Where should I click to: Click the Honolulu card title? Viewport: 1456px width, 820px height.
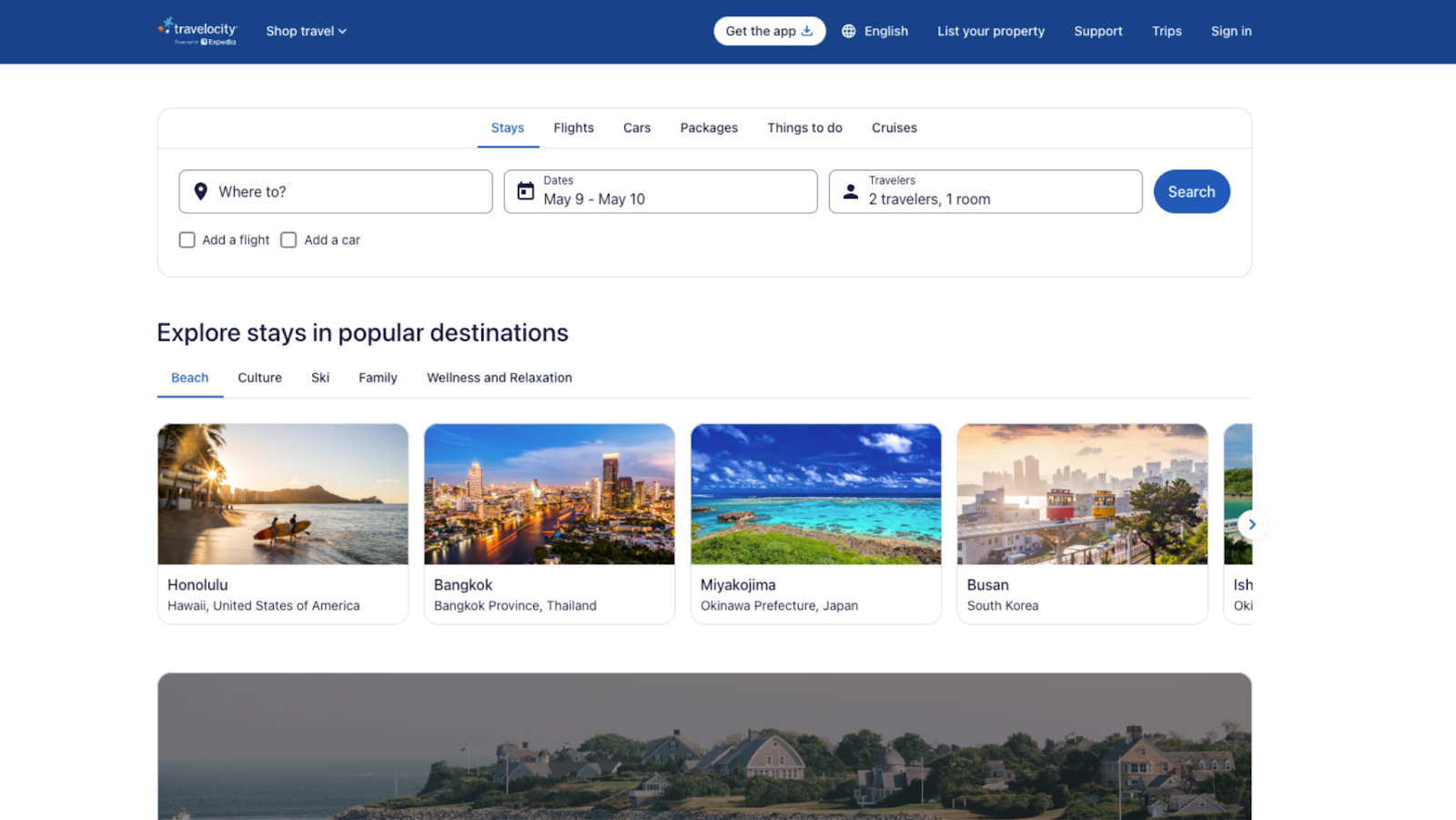(197, 585)
